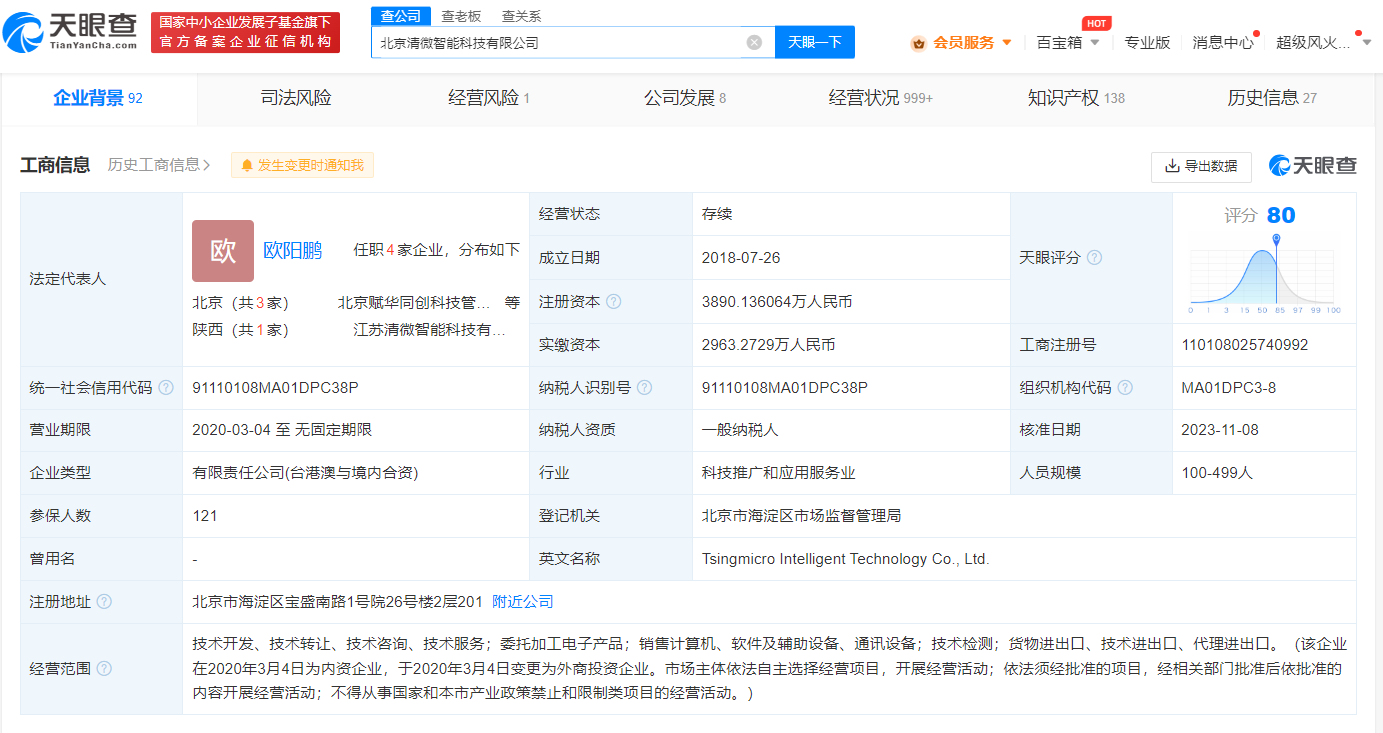
Task: Click the 工商信息 section heading
Action: pyautogui.click(x=55, y=165)
